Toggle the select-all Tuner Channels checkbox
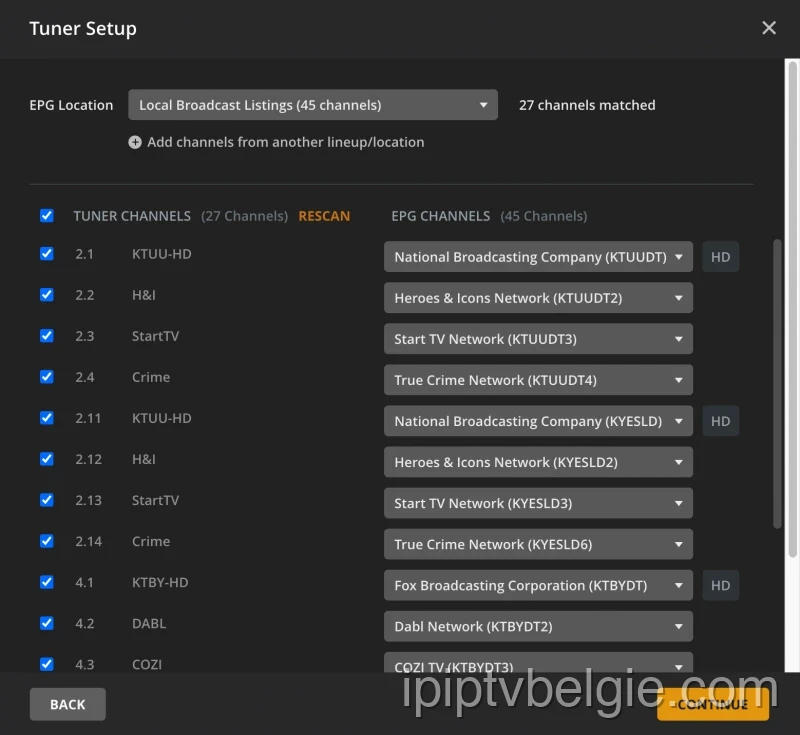This screenshot has height=735, width=800. point(46,216)
